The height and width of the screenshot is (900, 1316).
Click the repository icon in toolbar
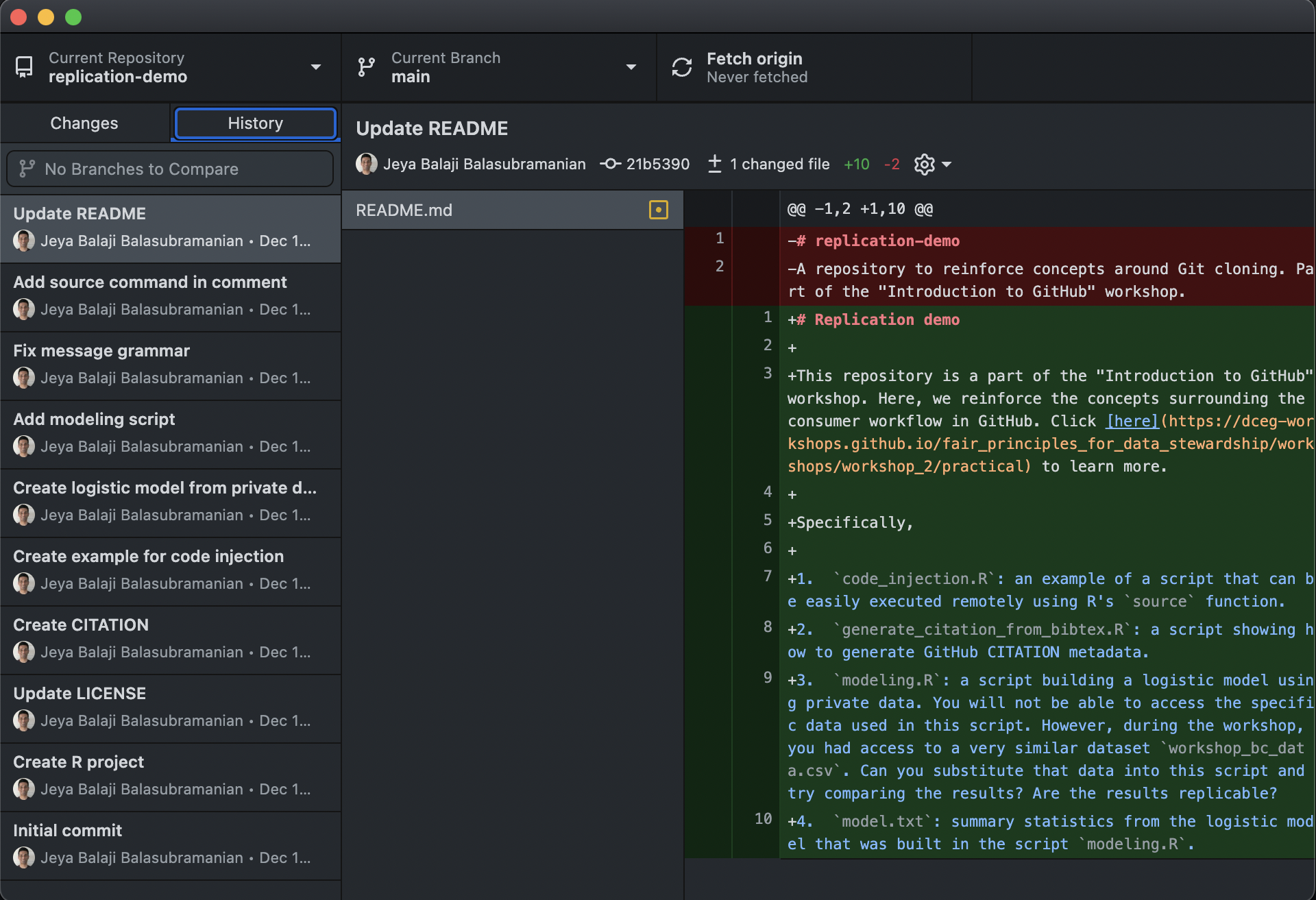tap(24, 67)
